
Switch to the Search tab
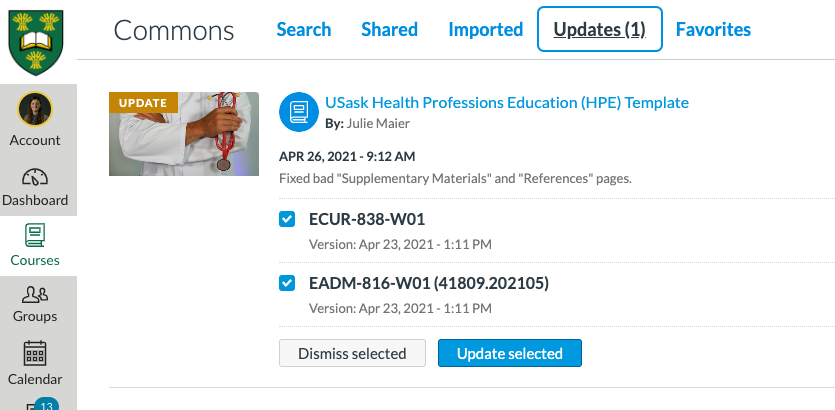tap(304, 29)
